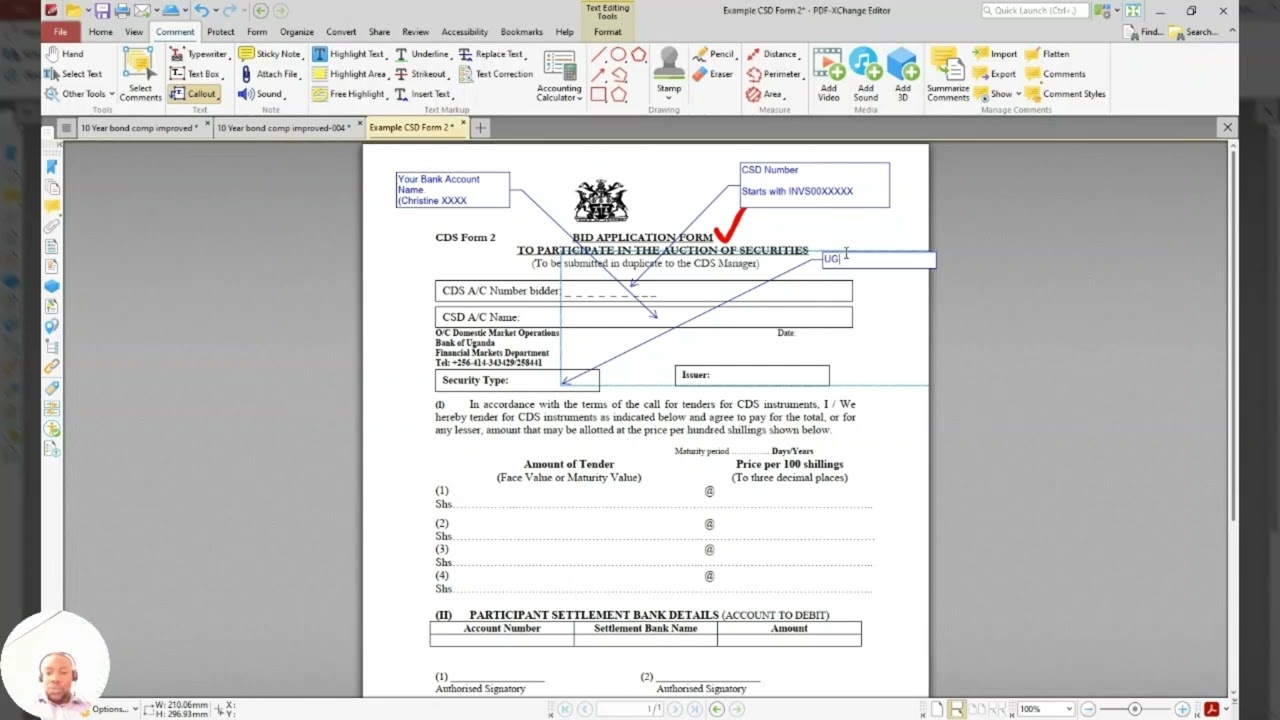Activate the Hand tool
The image size is (1280, 720).
(64, 54)
